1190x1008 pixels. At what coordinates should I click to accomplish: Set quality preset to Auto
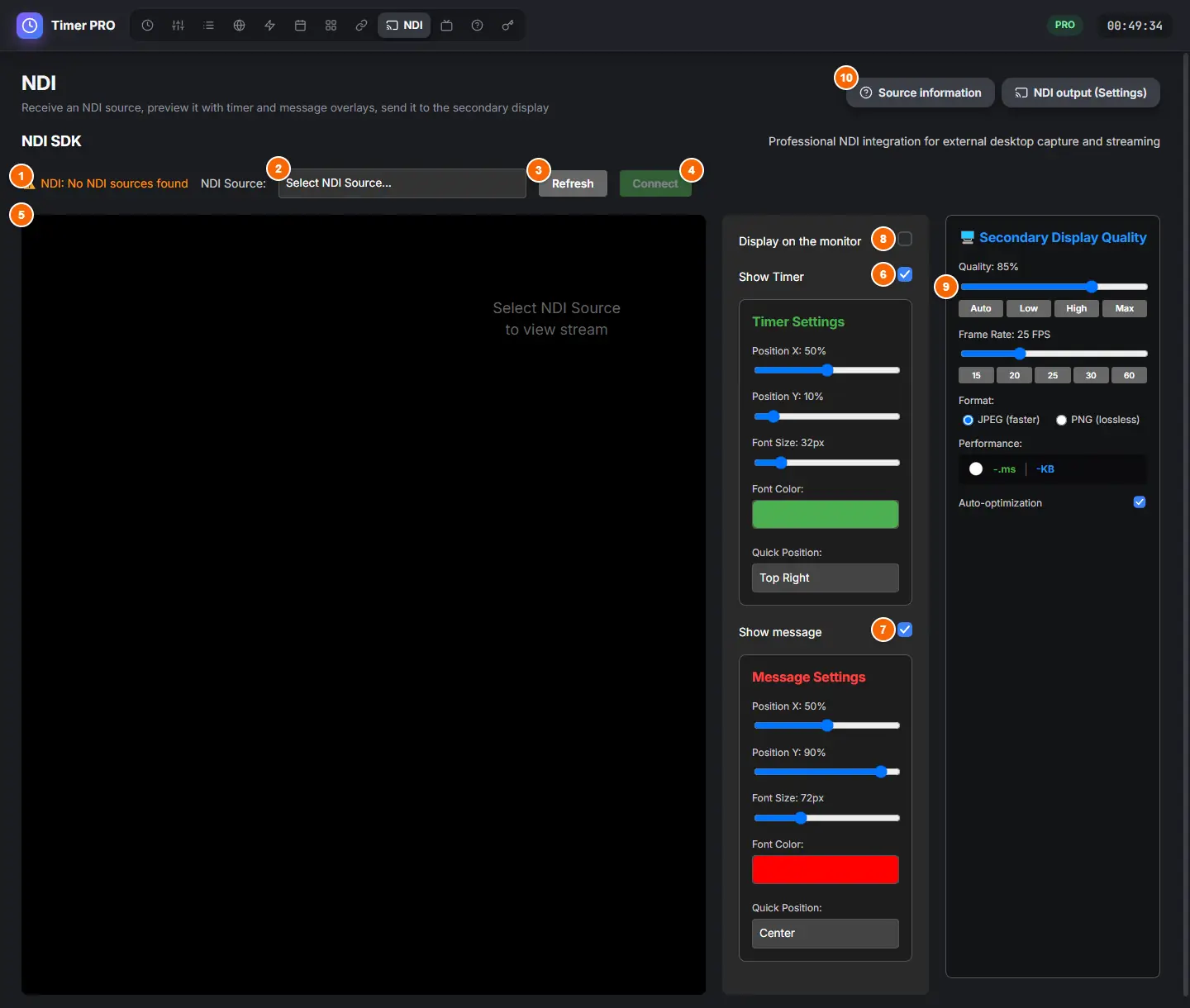pos(981,308)
